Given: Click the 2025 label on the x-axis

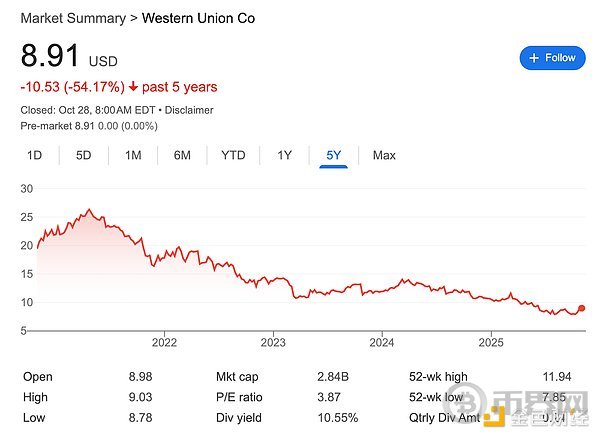Looking at the screenshot, I should [490, 342].
